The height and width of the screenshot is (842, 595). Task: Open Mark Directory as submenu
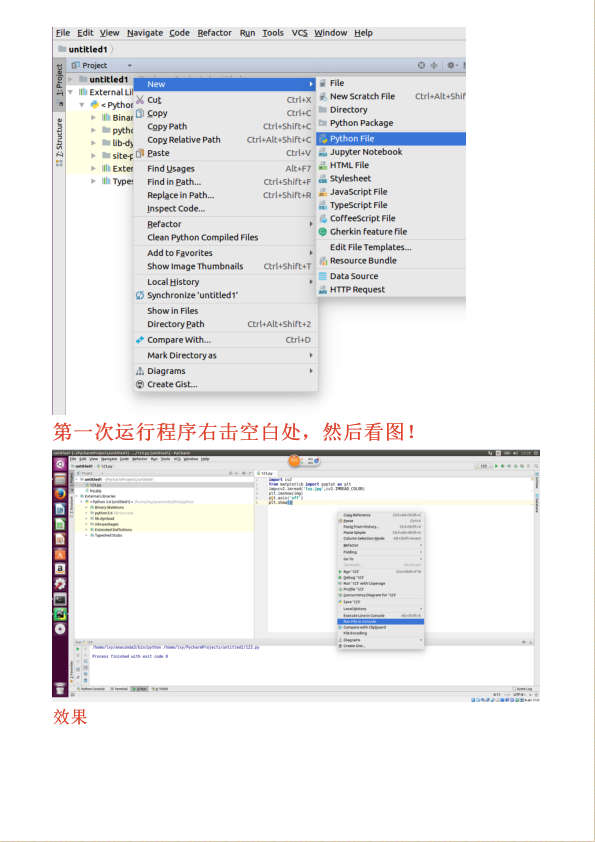pos(226,355)
